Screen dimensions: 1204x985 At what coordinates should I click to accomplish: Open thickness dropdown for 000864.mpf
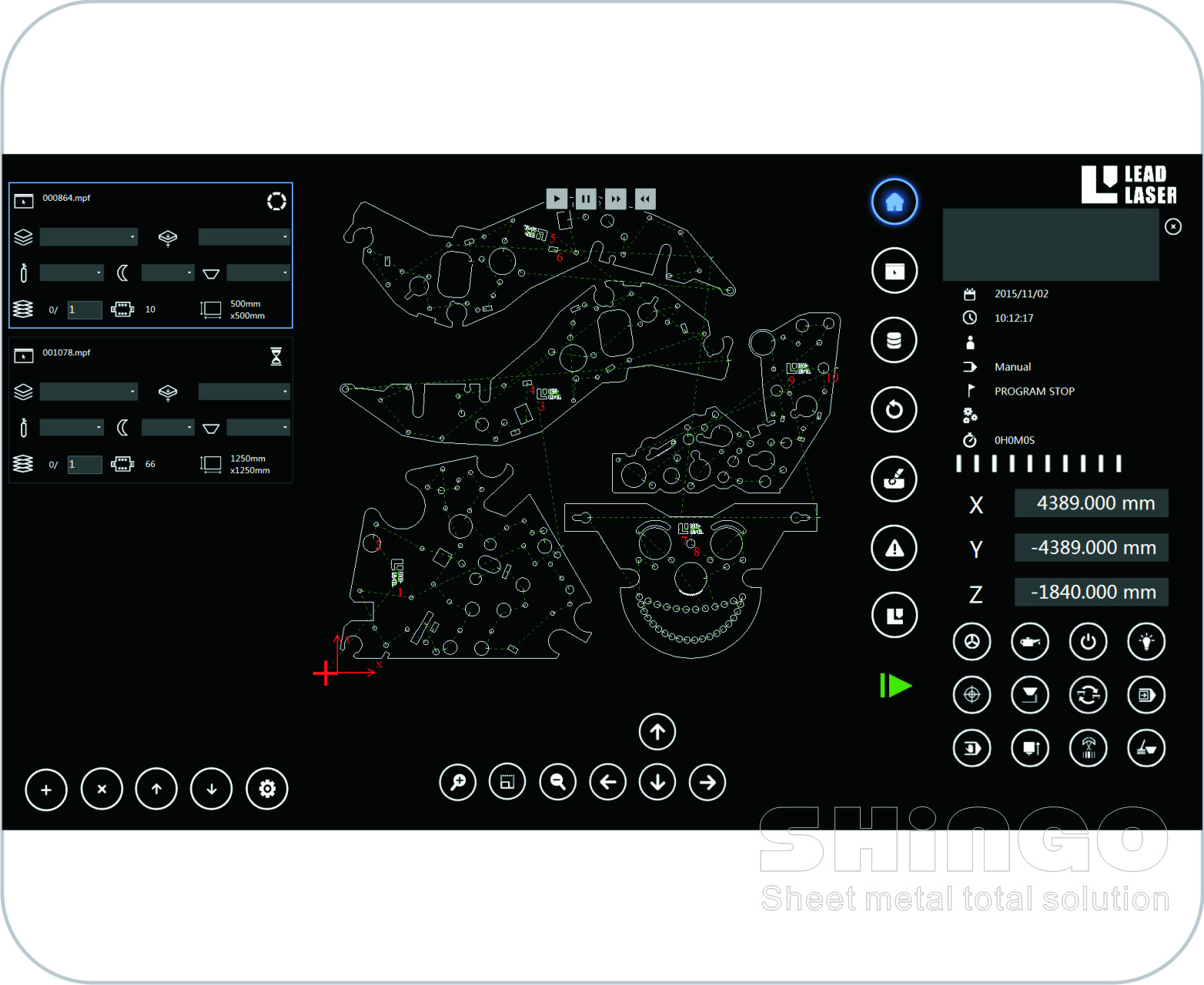coord(244,237)
